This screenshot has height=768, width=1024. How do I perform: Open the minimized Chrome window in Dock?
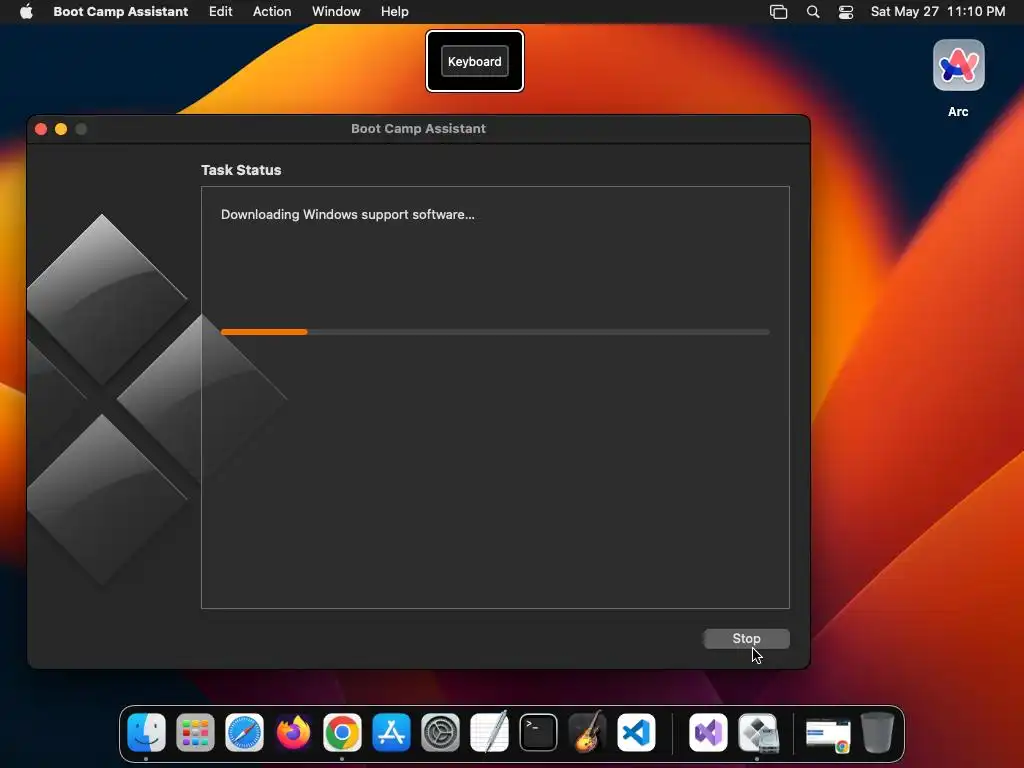point(828,735)
